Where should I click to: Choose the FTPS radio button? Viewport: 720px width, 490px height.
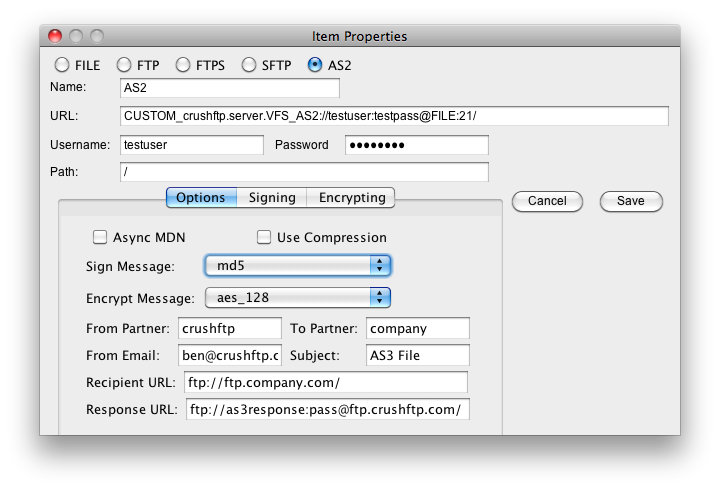tap(183, 65)
